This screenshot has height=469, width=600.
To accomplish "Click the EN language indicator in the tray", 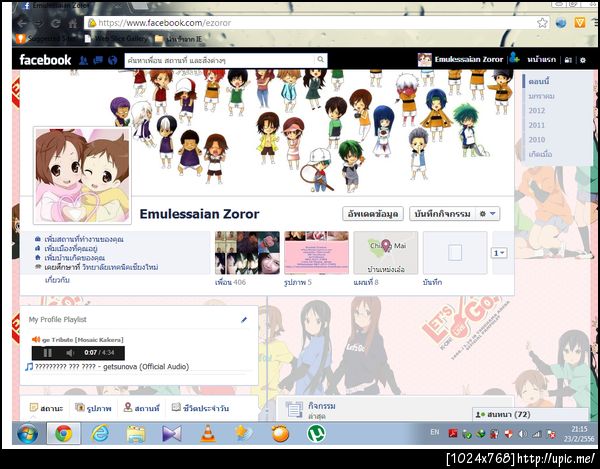I will (435, 432).
